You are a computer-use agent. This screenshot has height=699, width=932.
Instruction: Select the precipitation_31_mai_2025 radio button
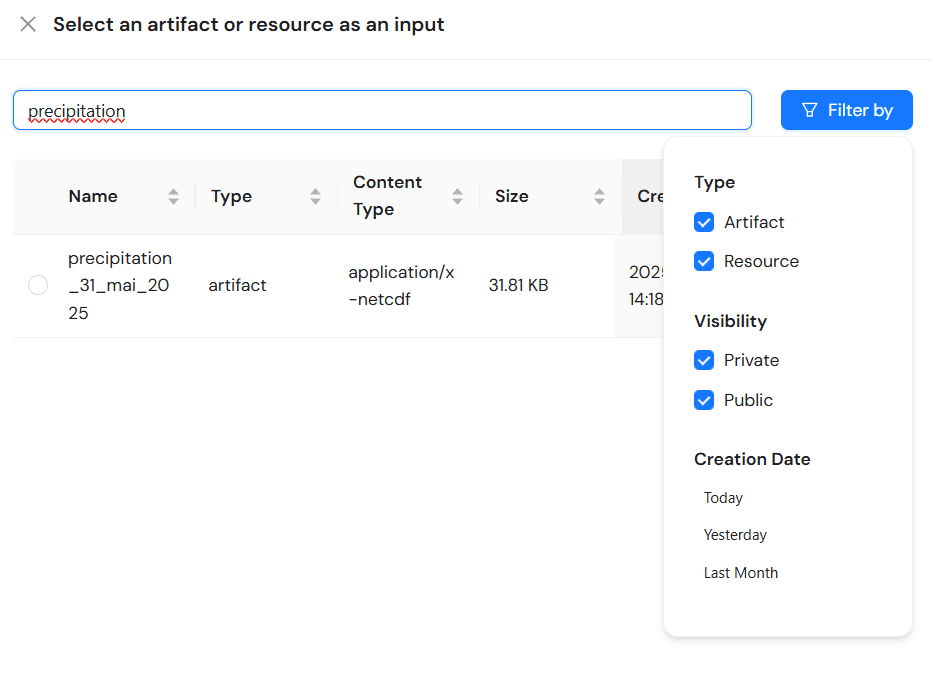[38, 286]
